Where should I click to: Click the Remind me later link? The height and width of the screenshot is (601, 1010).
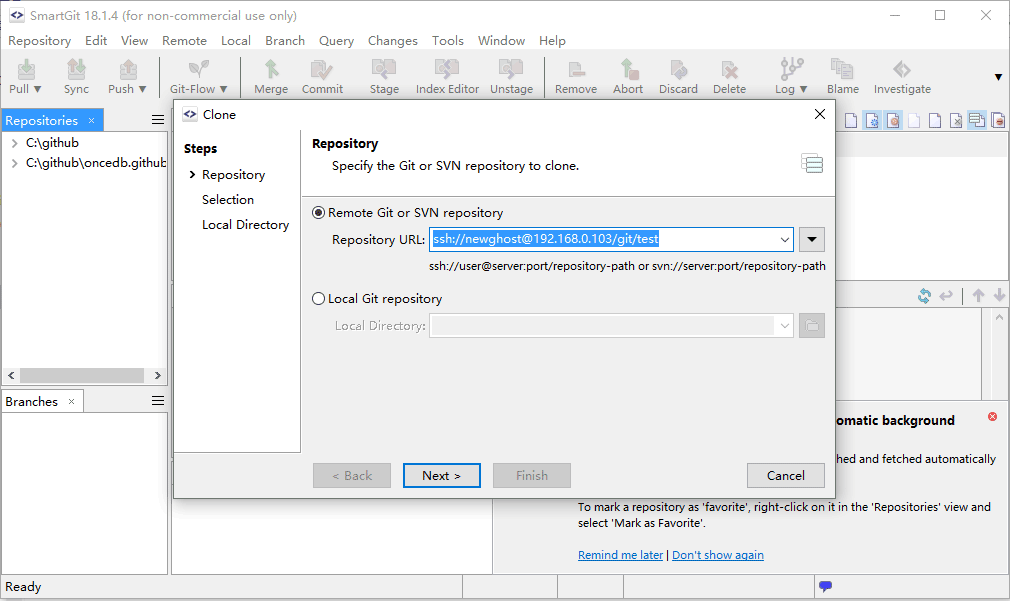tap(620, 555)
